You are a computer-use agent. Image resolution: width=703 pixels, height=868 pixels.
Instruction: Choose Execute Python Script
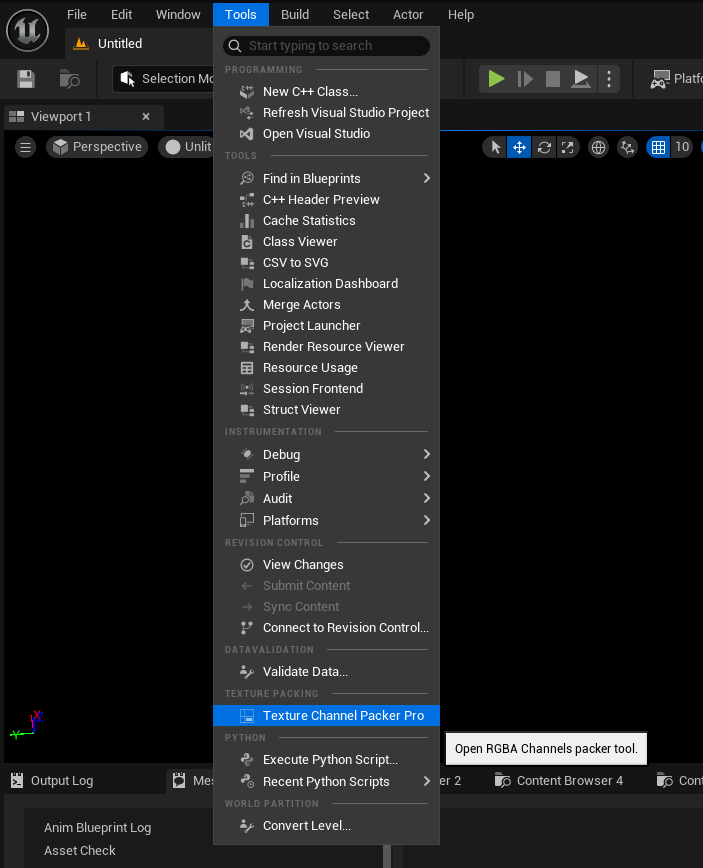tap(327, 760)
